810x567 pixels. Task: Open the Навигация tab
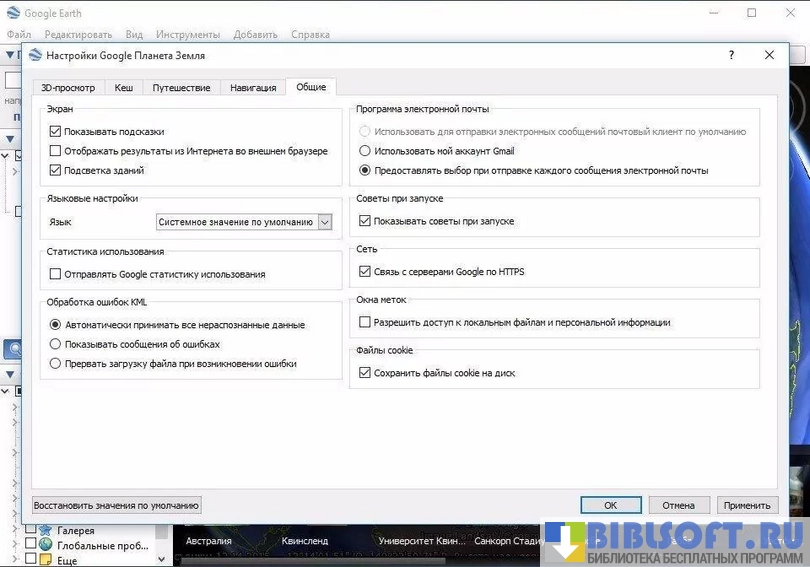[x=253, y=88]
